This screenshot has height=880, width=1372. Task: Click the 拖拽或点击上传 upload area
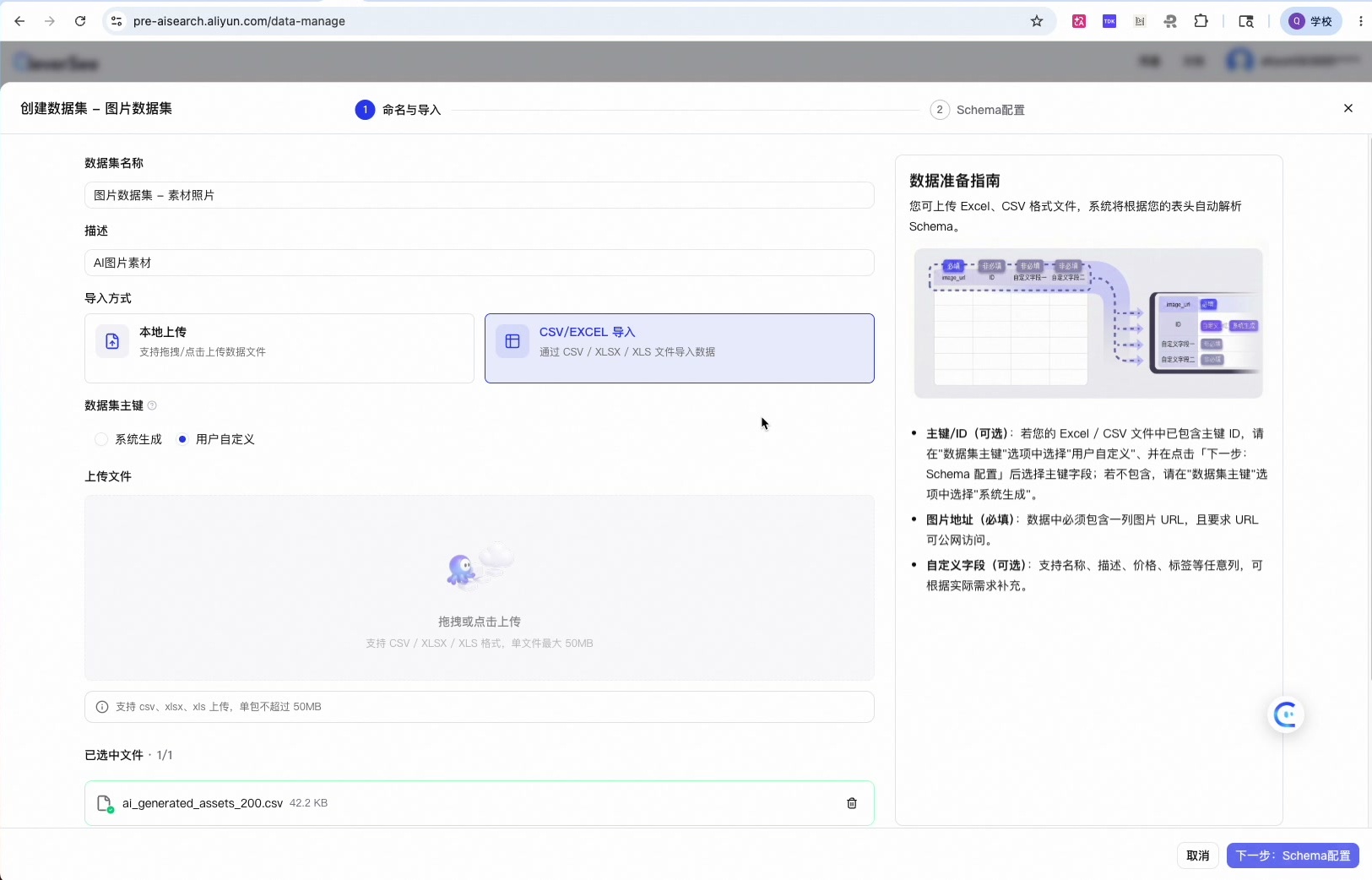click(479, 588)
